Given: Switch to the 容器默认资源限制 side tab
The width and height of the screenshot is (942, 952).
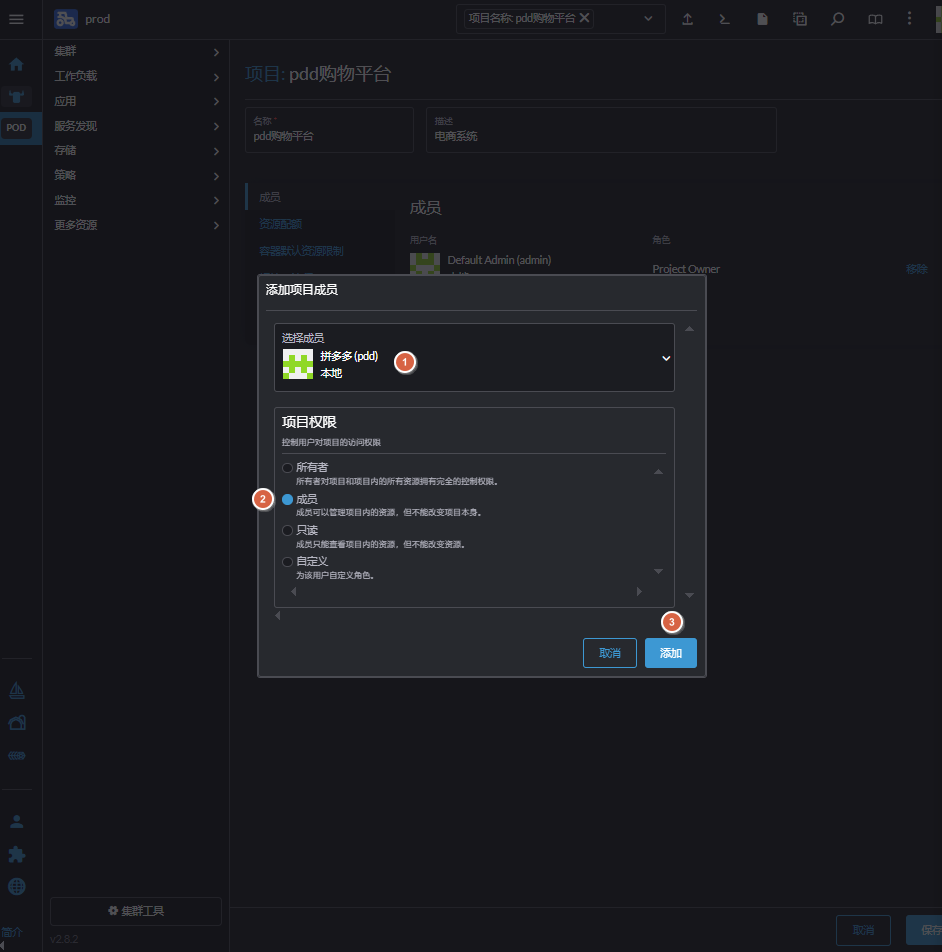Looking at the screenshot, I should pyautogui.click(x=301, y=251).
